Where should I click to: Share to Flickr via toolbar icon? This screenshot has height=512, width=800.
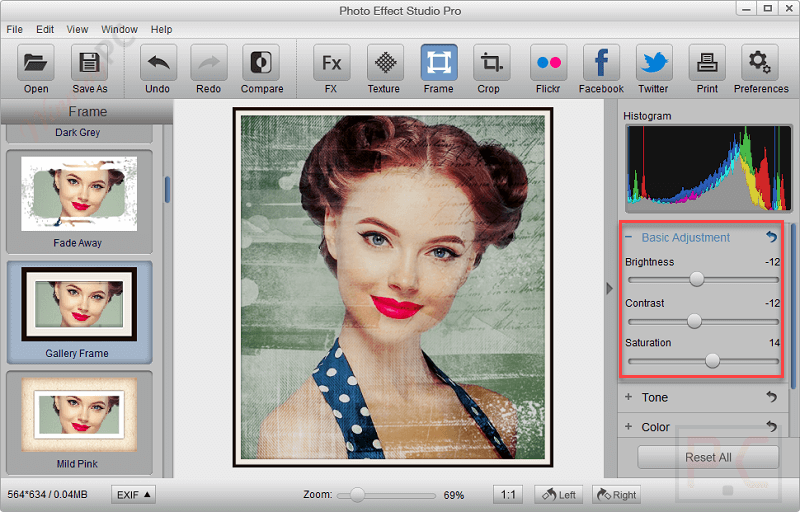point(548,63)
